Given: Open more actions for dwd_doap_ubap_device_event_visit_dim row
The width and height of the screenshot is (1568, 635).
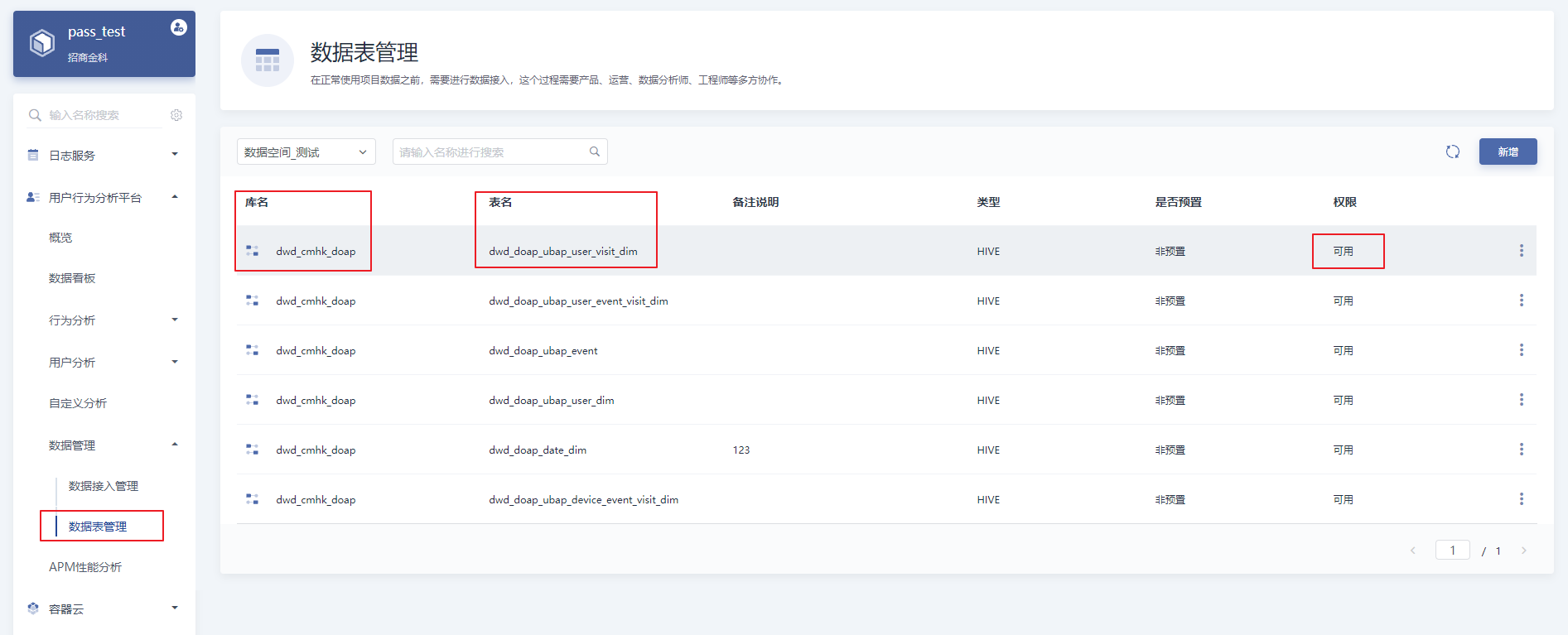Looking at the screenshot, I should click(1522, 499).
